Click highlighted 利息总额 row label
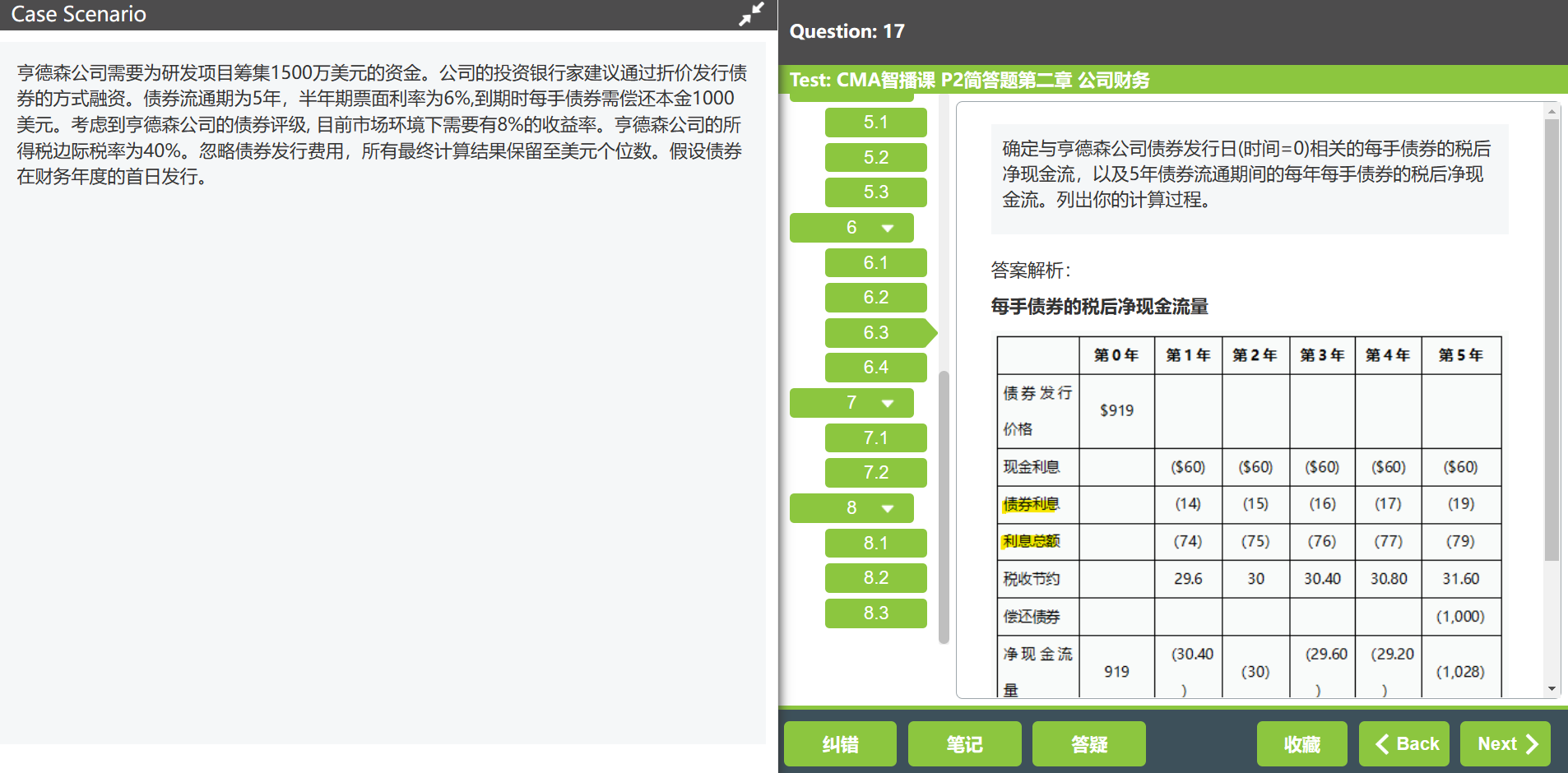The image size is (1568, 773). (1031, 541)
